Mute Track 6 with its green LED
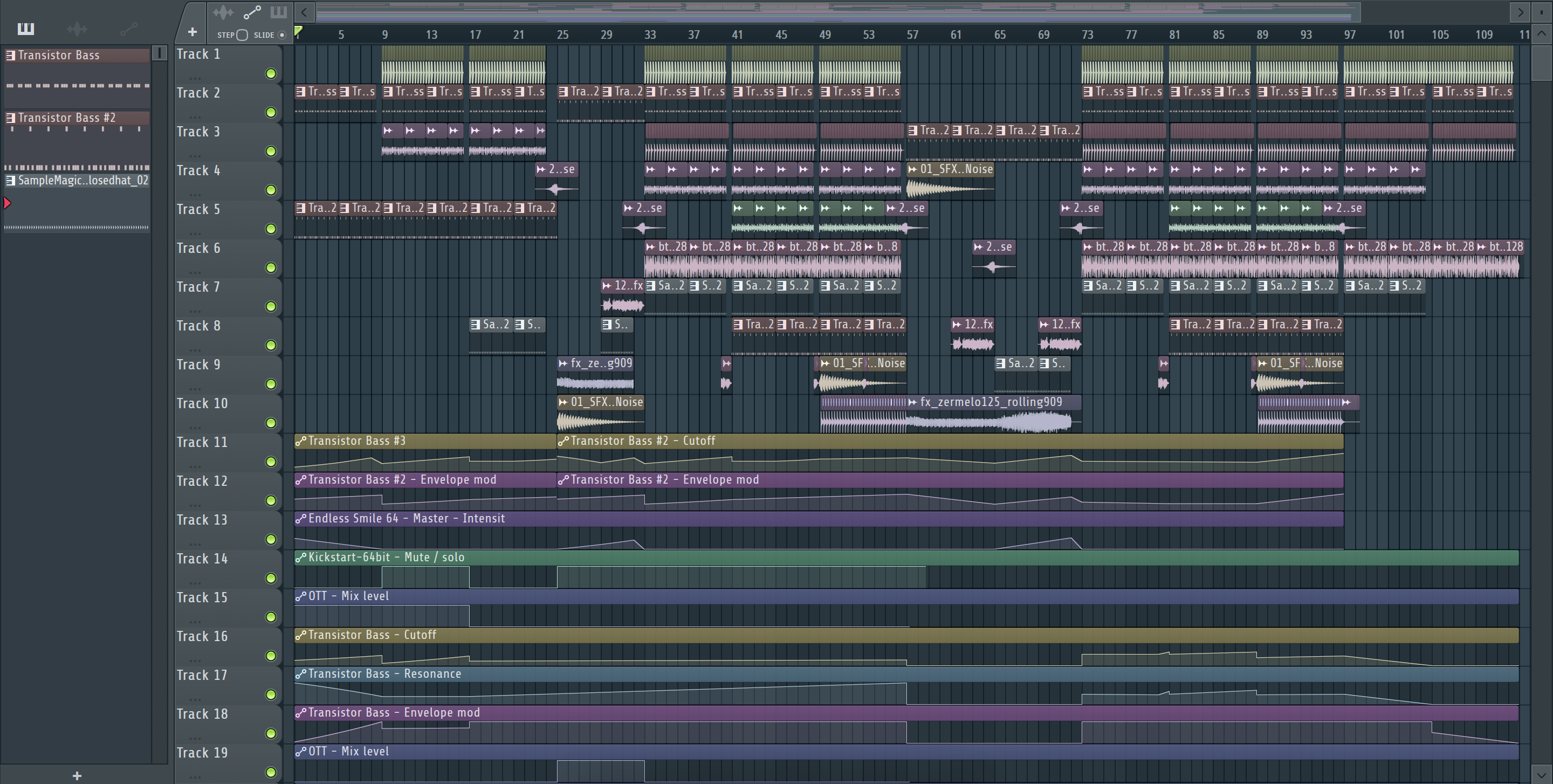This screenshot has height=784, width=1553. coord(271,267)
